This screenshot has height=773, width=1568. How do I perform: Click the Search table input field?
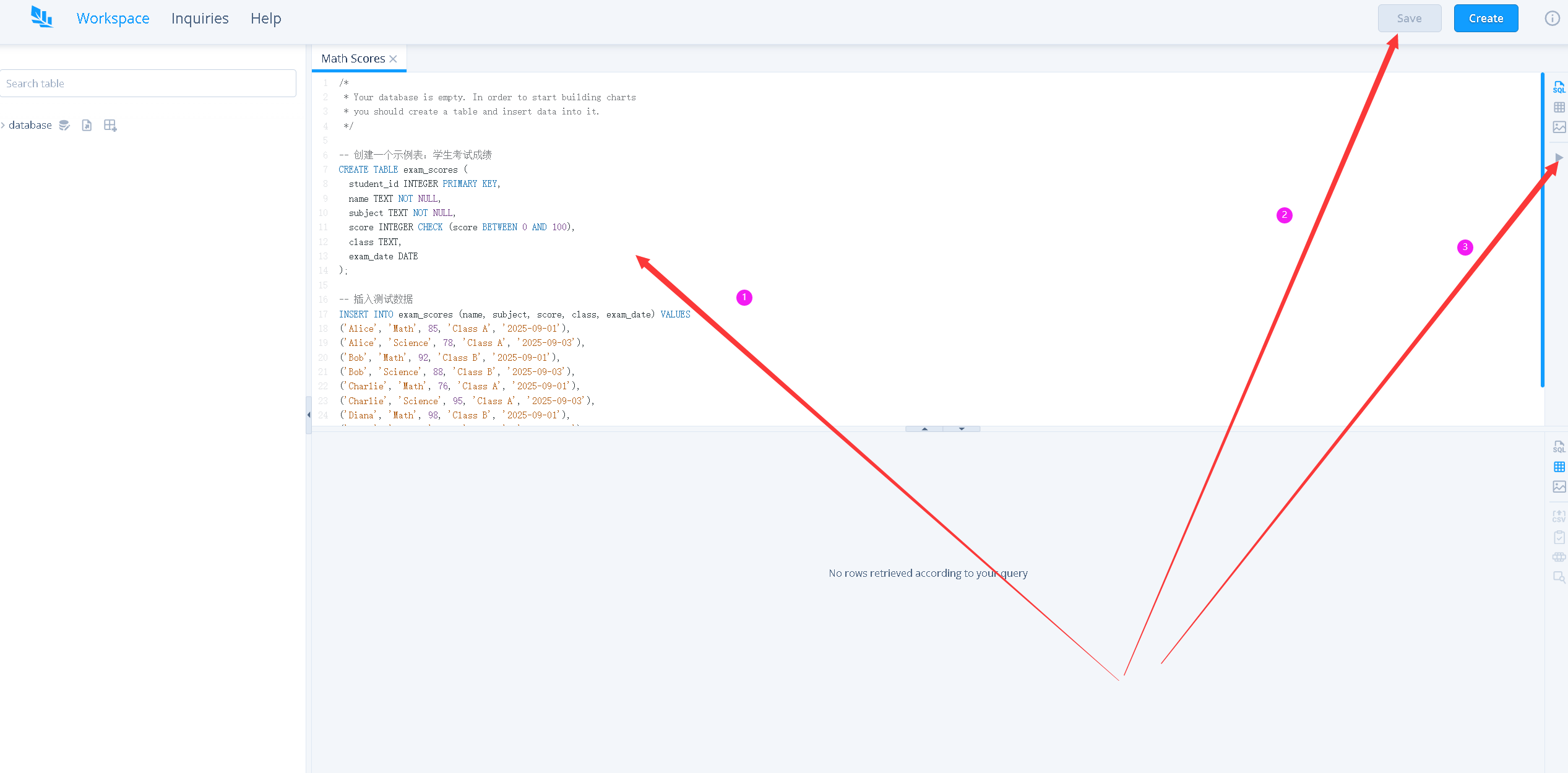coord(148,84)
